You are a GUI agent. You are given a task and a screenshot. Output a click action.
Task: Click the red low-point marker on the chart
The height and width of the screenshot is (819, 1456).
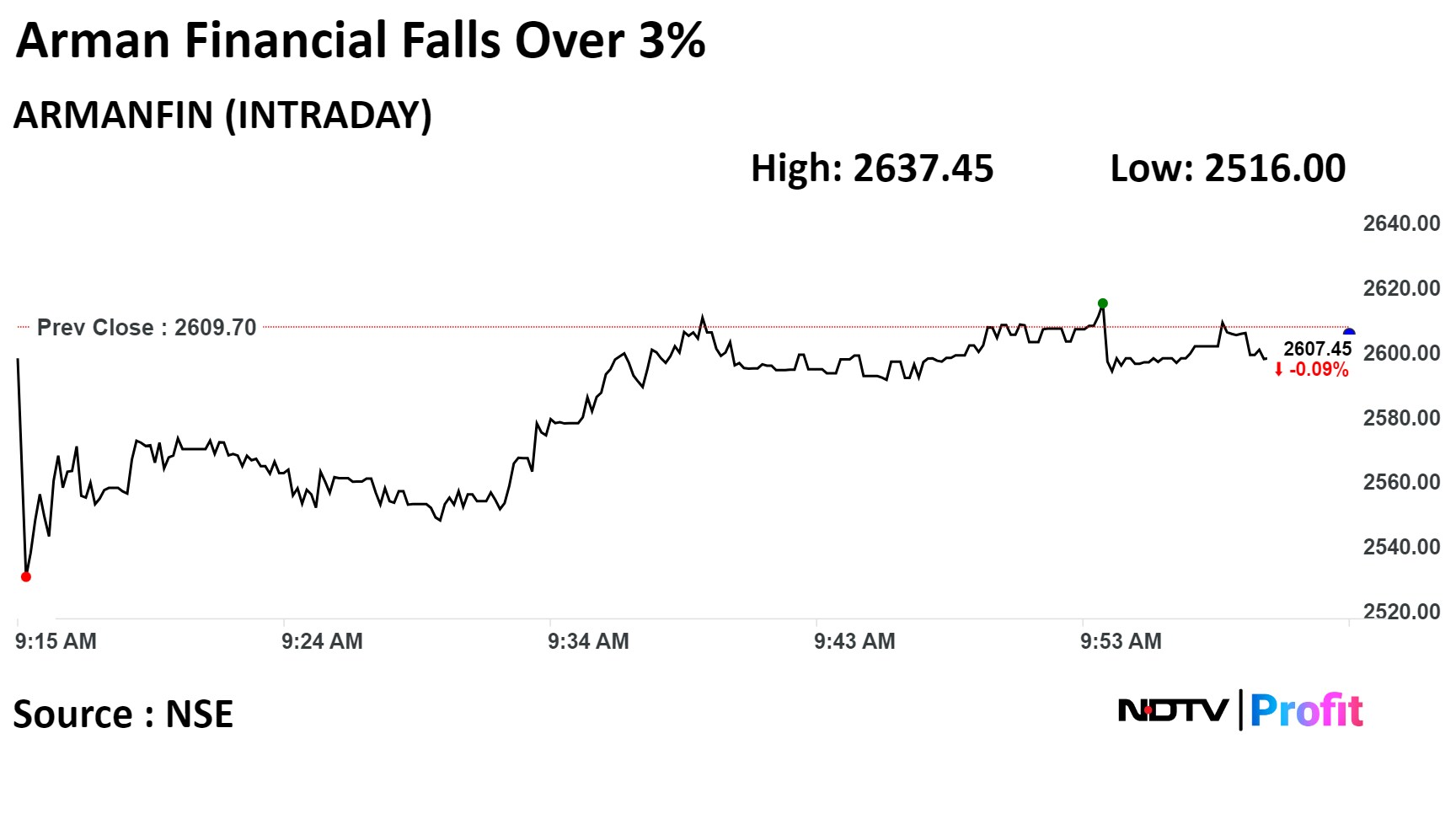26,577
